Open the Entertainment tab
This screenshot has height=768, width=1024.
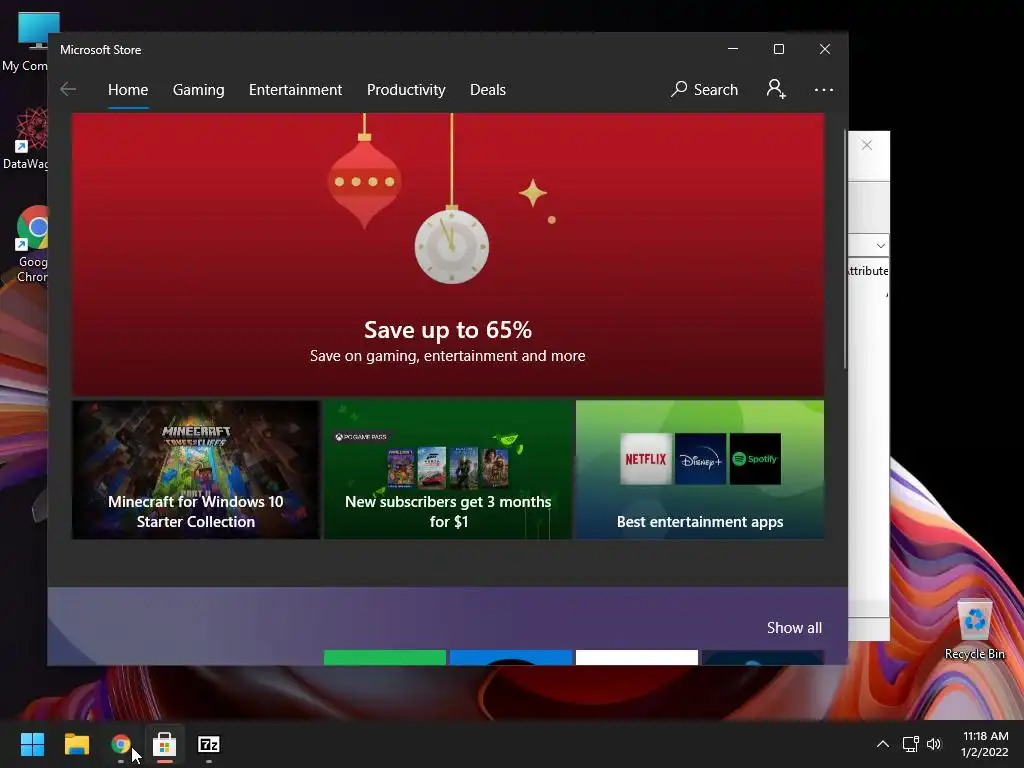coord(295,89)
